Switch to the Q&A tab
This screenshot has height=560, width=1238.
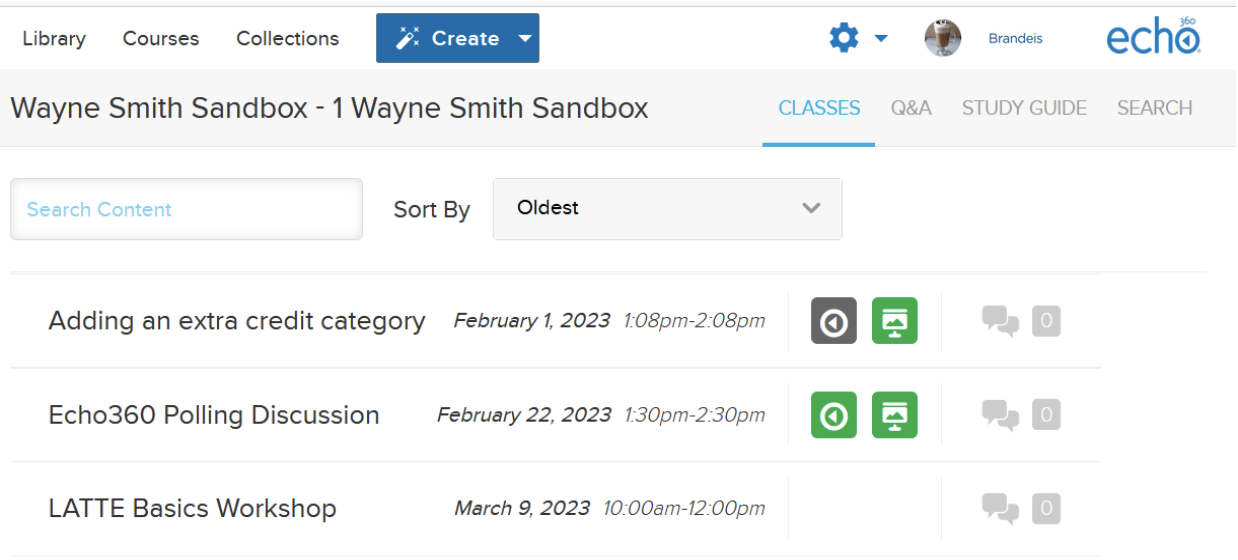(911, 108)
